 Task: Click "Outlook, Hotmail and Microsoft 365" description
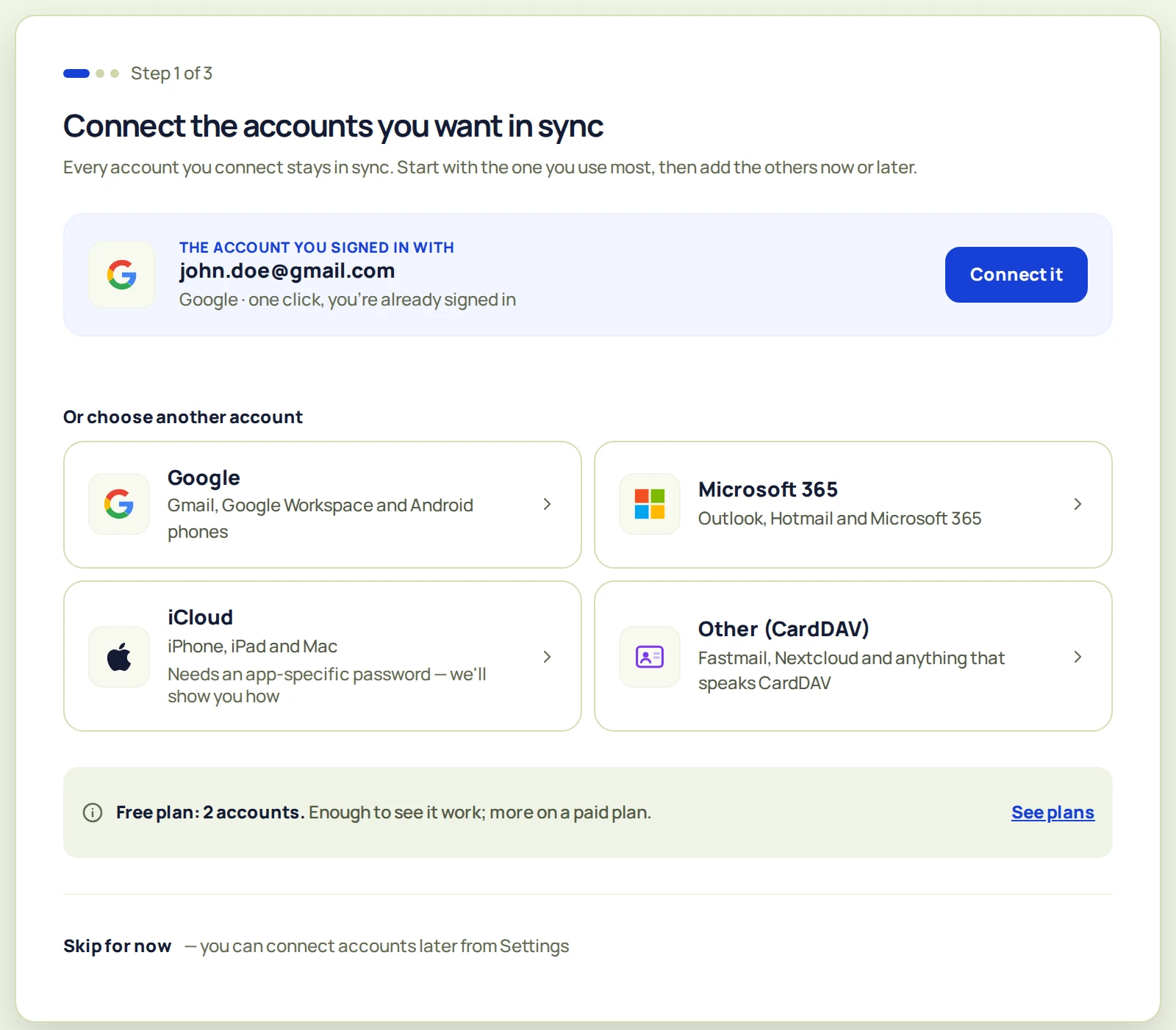click(839, 519)
